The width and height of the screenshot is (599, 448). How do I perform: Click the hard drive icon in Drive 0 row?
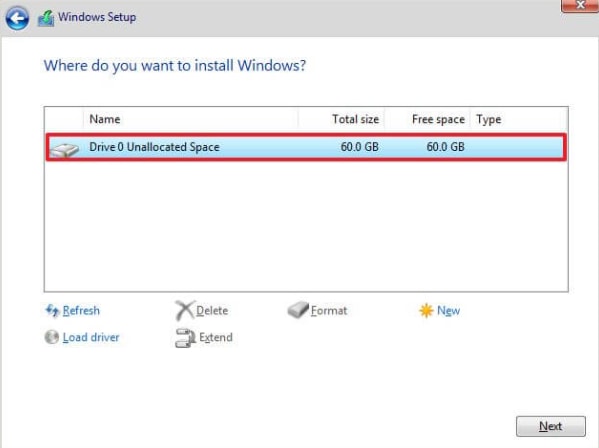point(65,149)
